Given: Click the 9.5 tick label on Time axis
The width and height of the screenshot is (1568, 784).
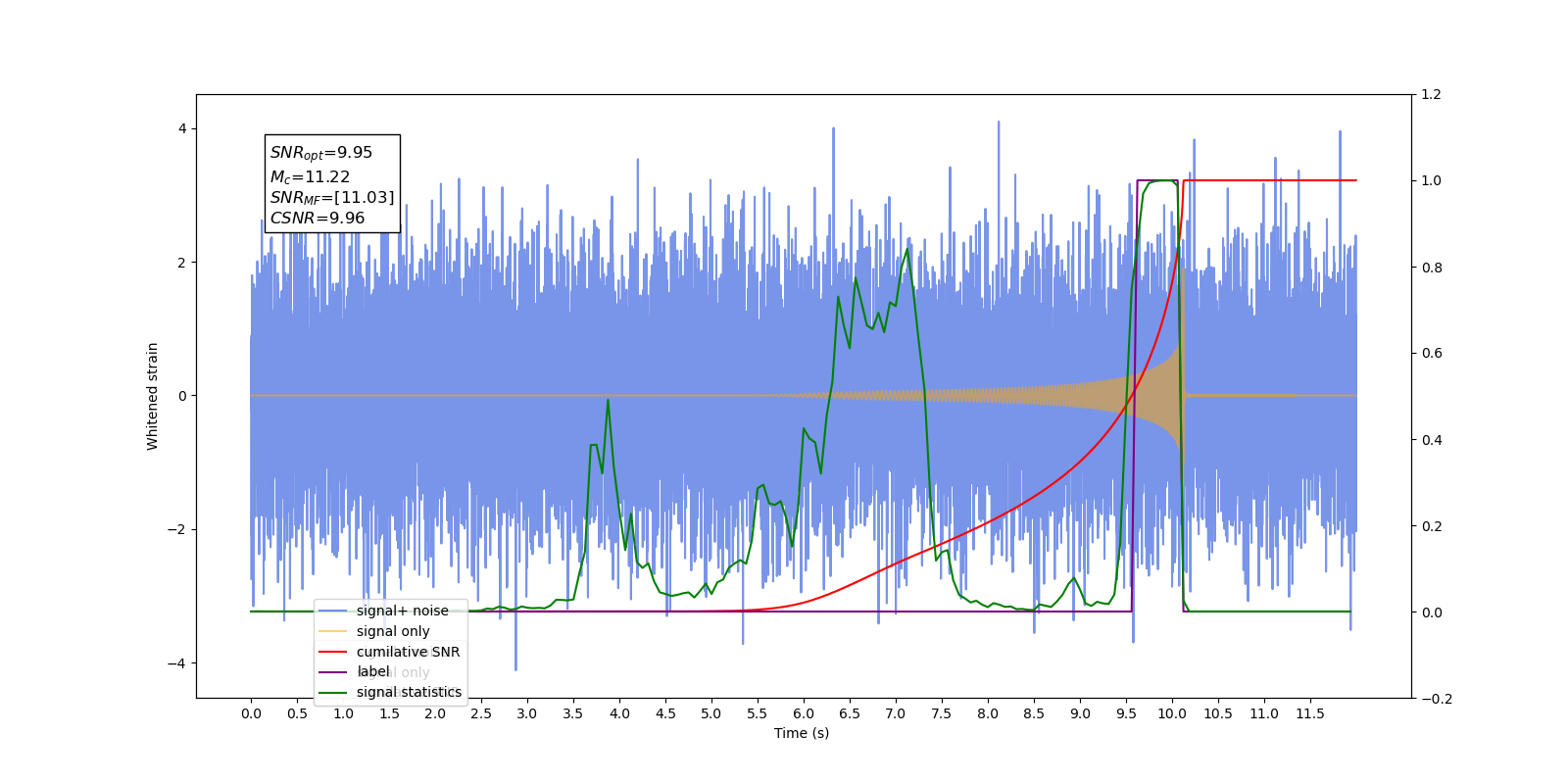Looking at the screenshot, I should [1126, 713].
